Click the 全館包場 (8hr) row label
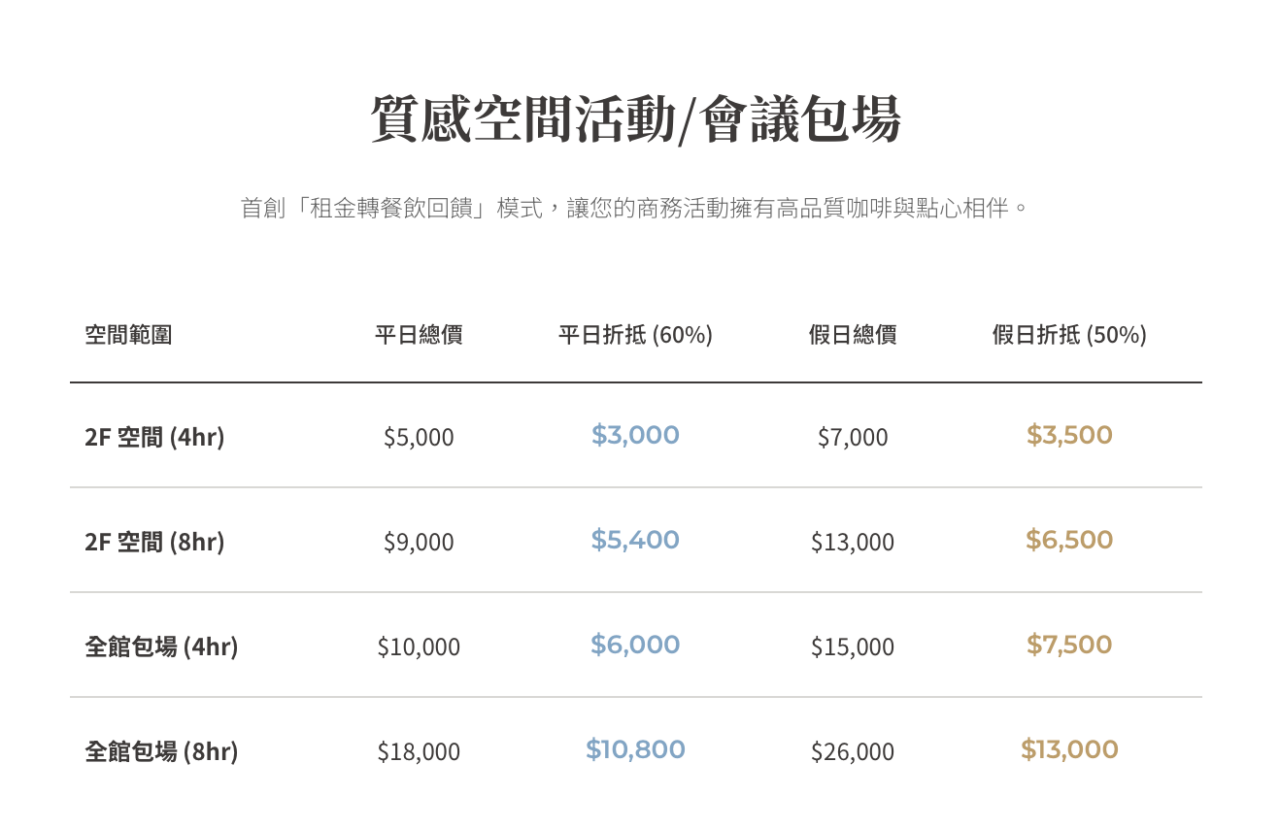 pyautogui.click(x=161, y=752)
